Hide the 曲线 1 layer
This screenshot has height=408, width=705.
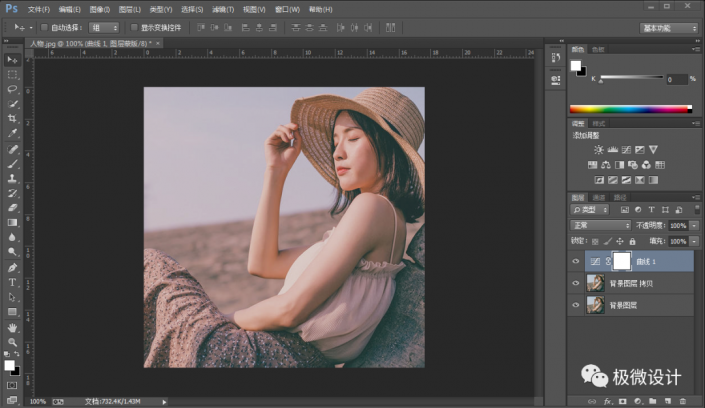(x=575, y=261)
